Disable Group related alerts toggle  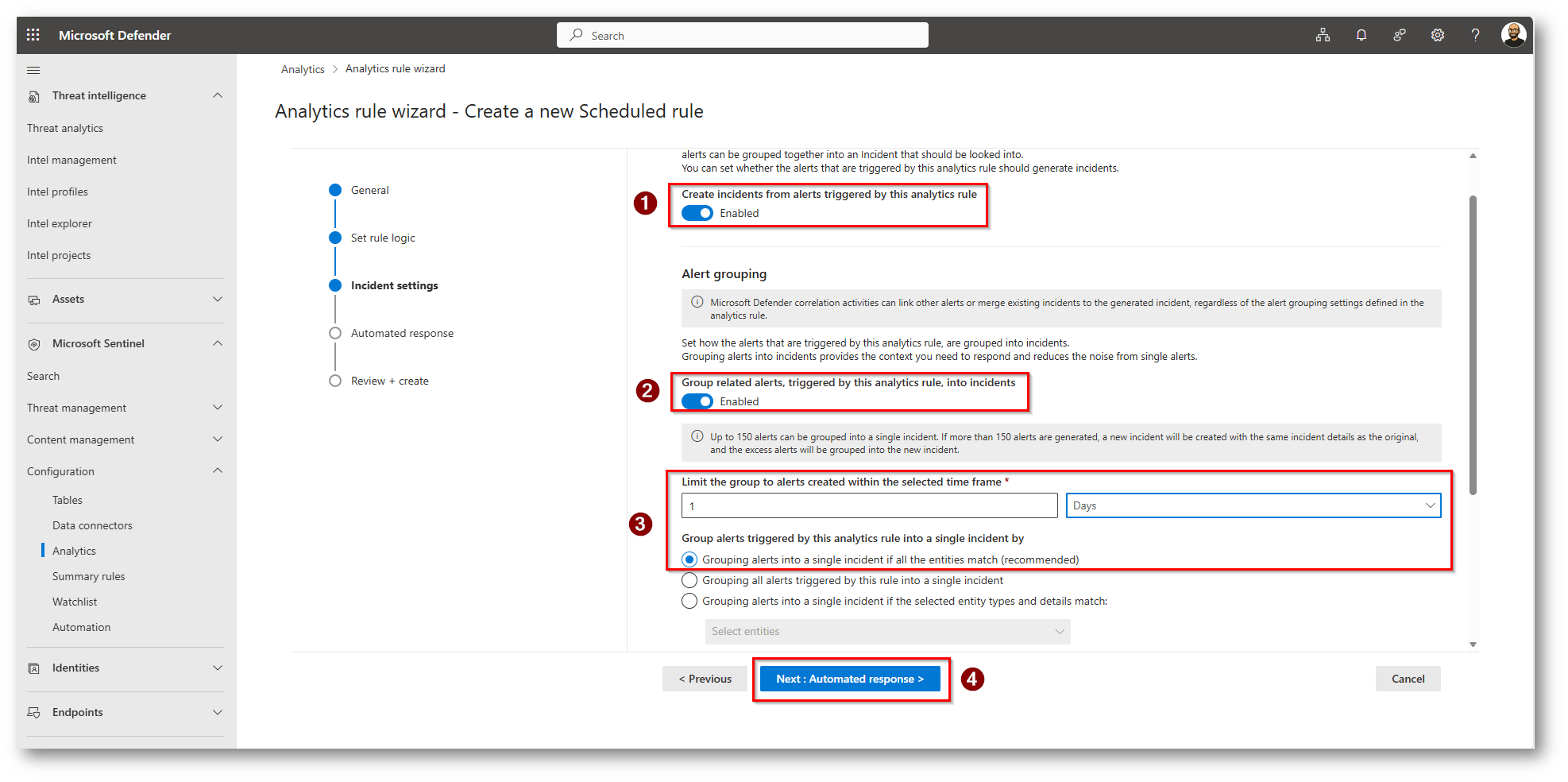click(697, 401)
